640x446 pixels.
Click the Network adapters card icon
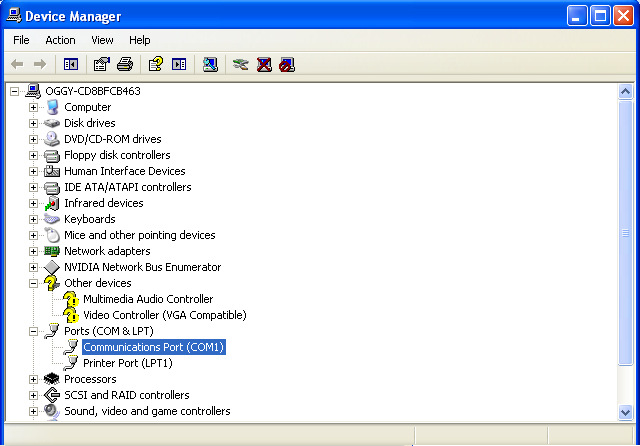pos(52,251)
